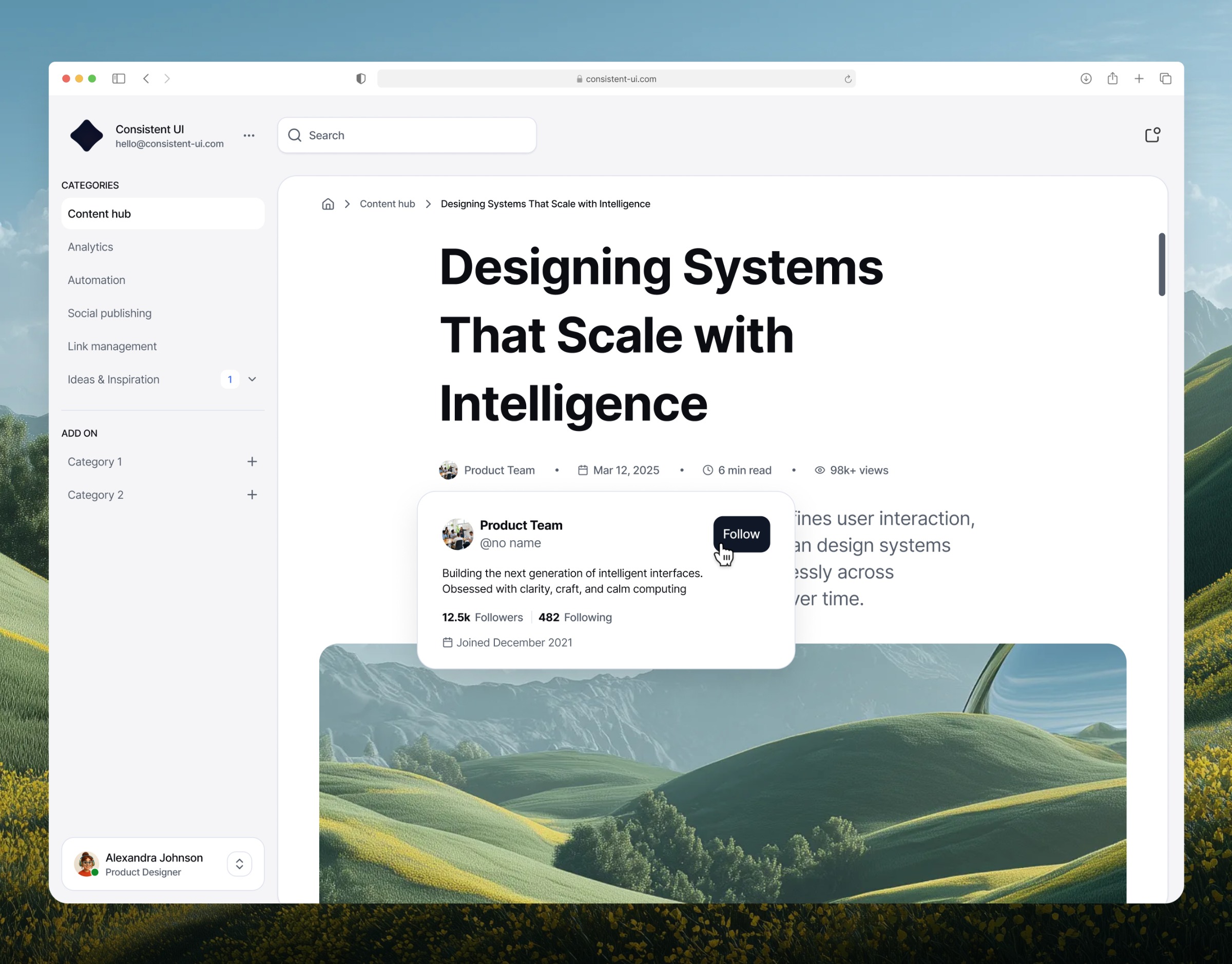Expand Category 2 with plus icon
The image size is (1232, 964).
pyautogui.click(x=252, y=495)
